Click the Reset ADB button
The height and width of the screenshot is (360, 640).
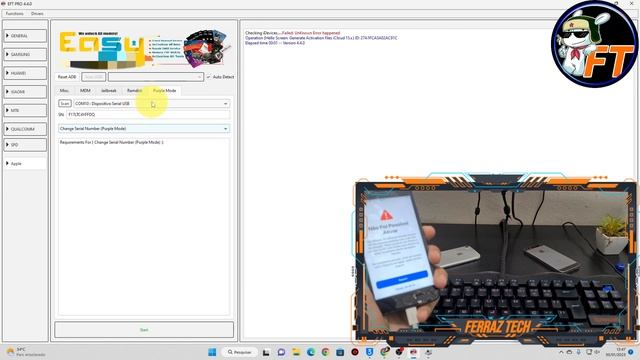tap(67, 77)
